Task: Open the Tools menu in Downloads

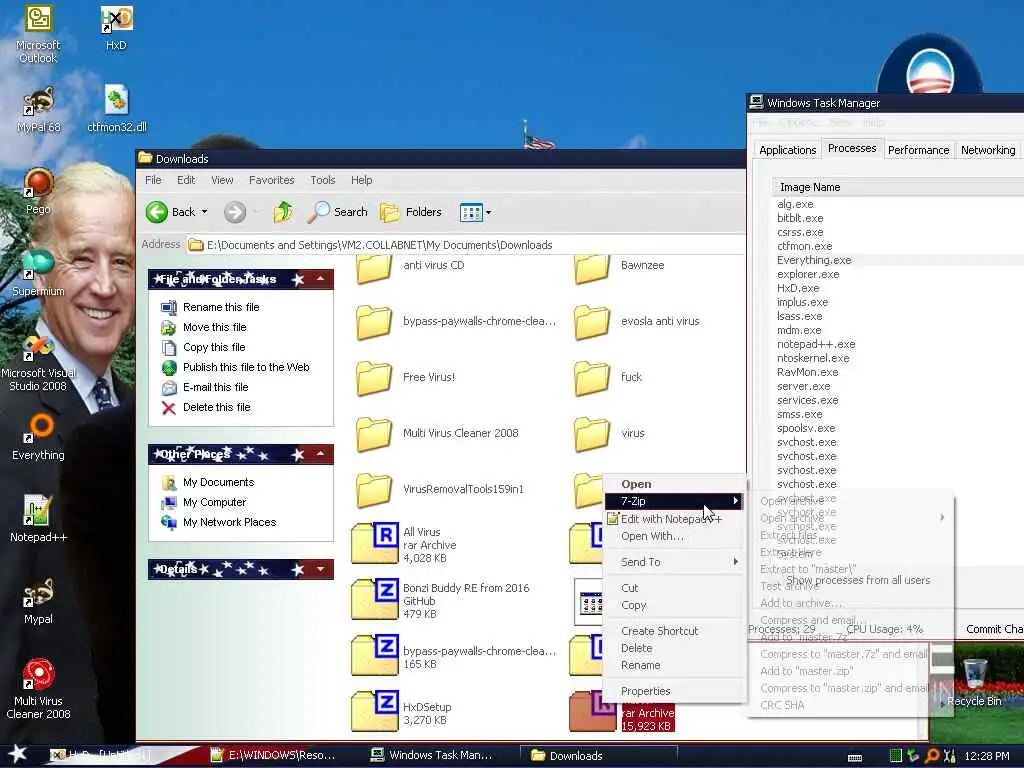Action: 323,180
